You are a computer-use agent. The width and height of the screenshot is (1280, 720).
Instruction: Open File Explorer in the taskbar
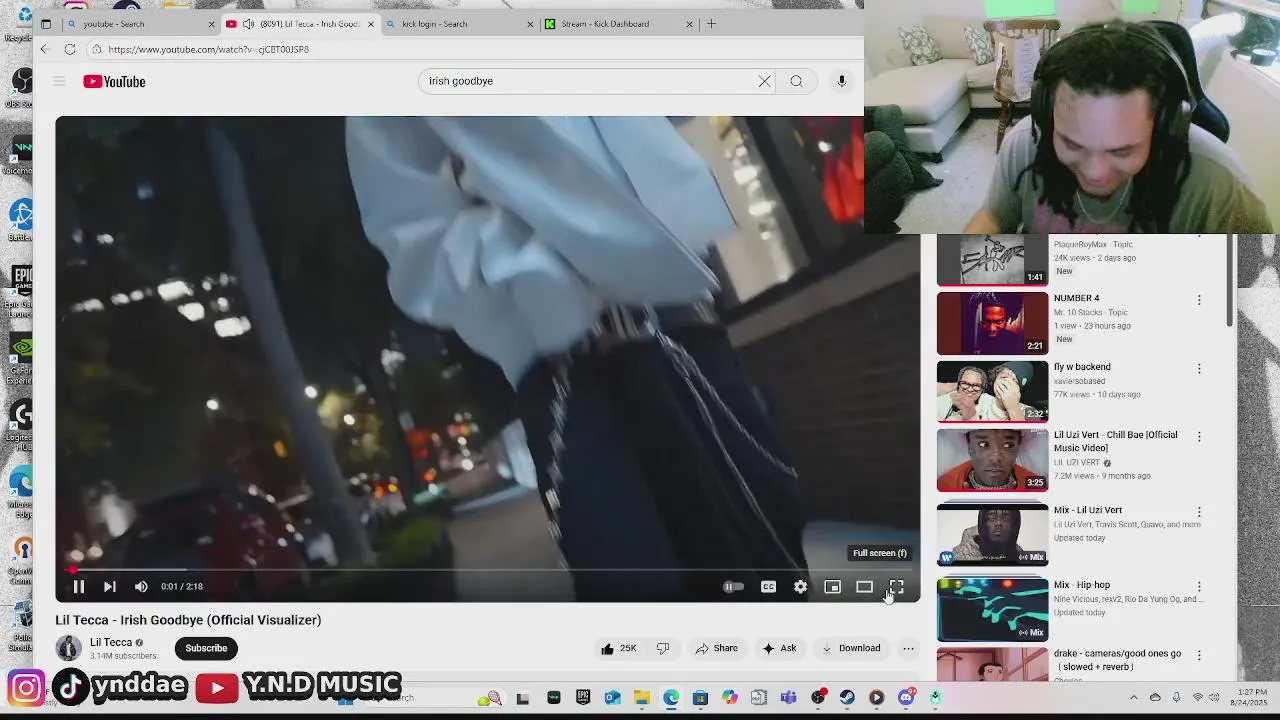tap(641, 698)
